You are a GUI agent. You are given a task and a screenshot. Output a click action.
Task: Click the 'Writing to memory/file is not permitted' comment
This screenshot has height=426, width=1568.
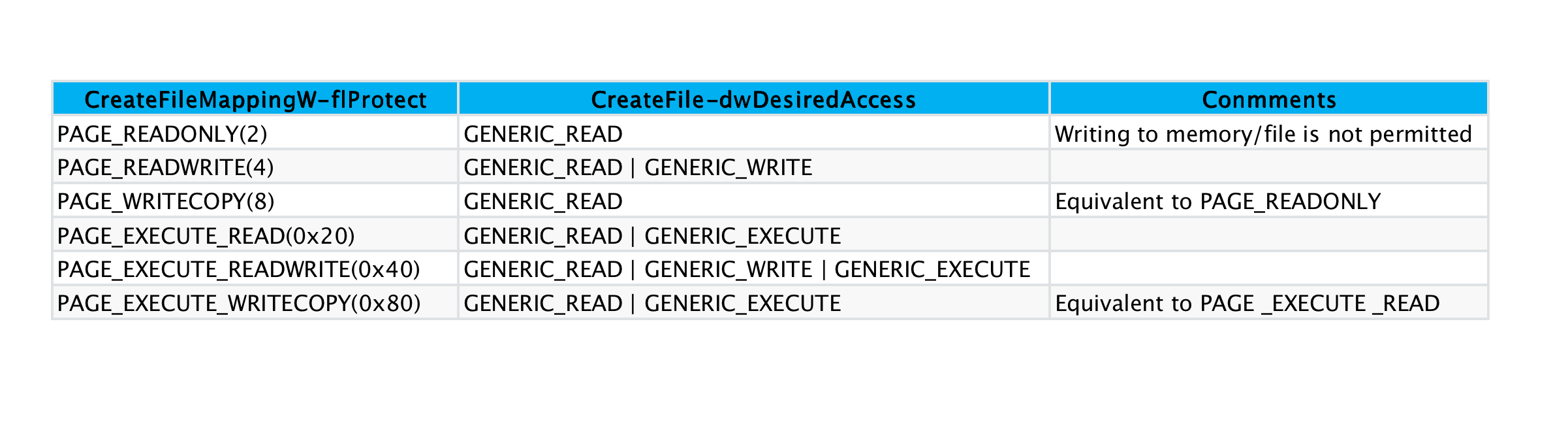(1263, 134)
